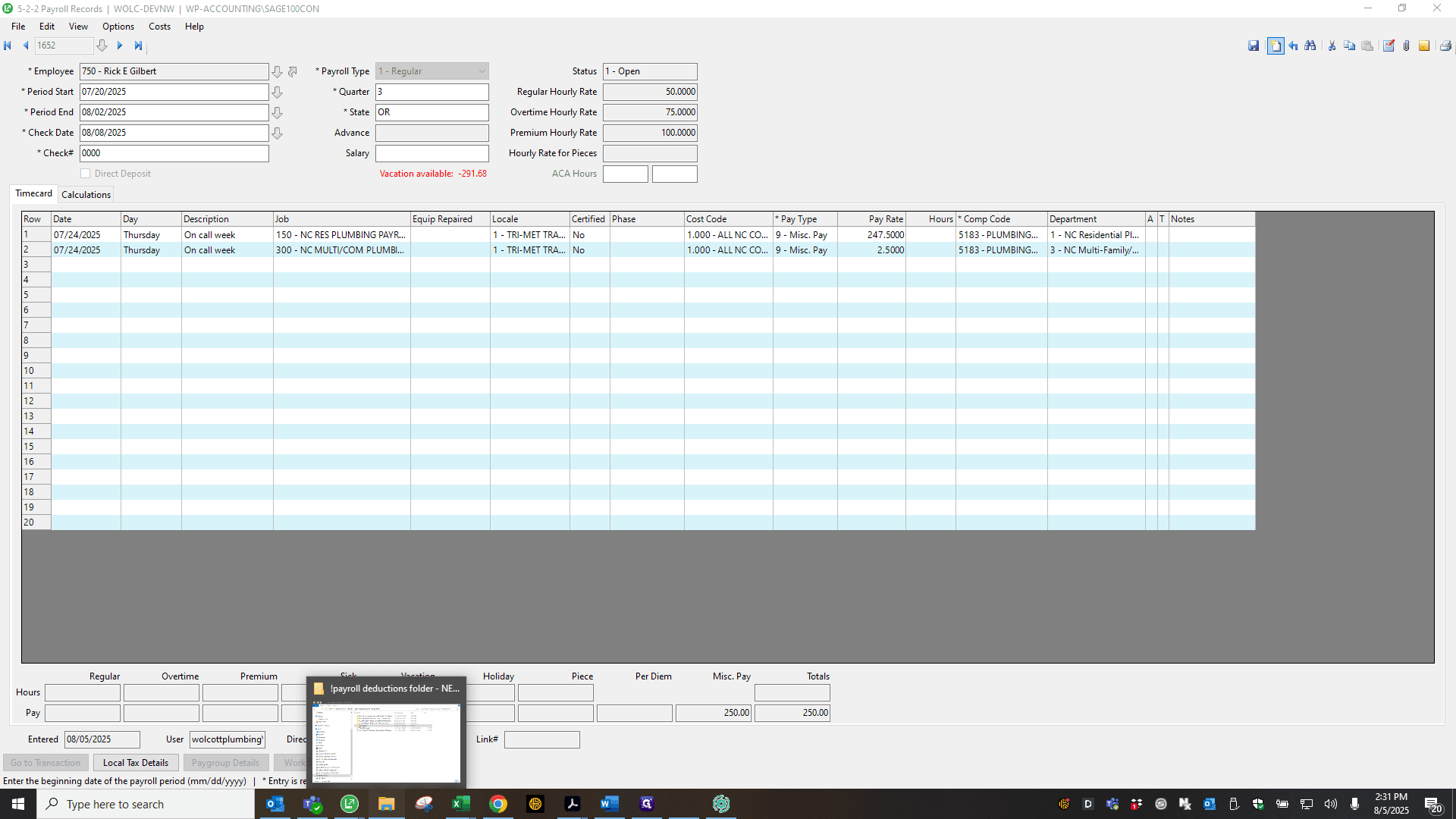
Task: Click the Print icon in toolbar
Action: 1445,46
